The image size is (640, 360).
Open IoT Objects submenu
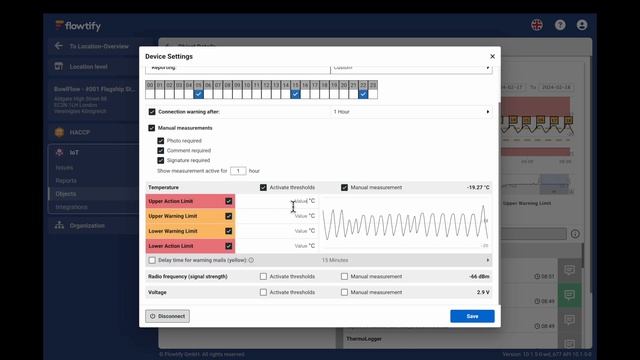point(66,194)
